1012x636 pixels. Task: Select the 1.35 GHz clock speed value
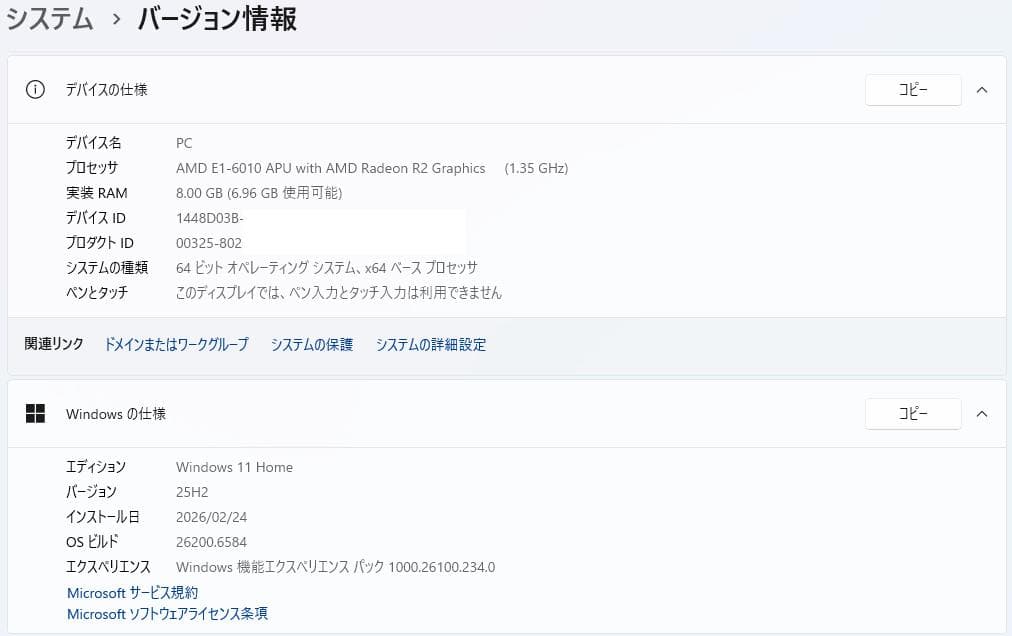(x=536, y=168)
